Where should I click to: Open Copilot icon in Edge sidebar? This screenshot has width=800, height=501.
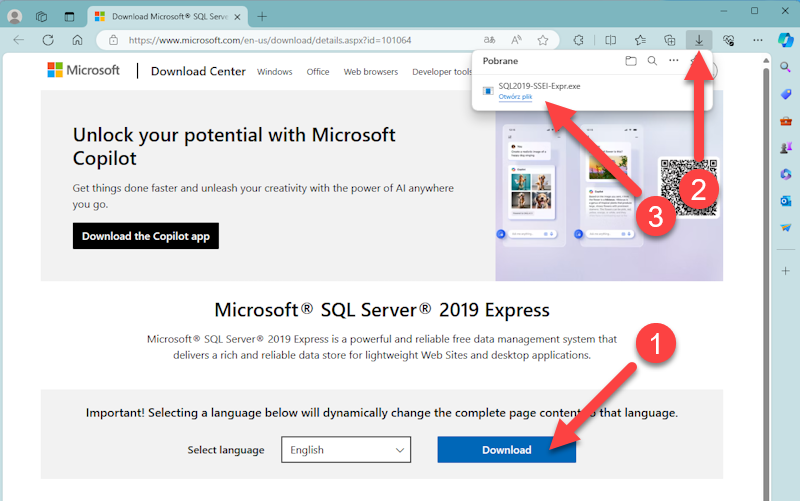coord(785,40)
